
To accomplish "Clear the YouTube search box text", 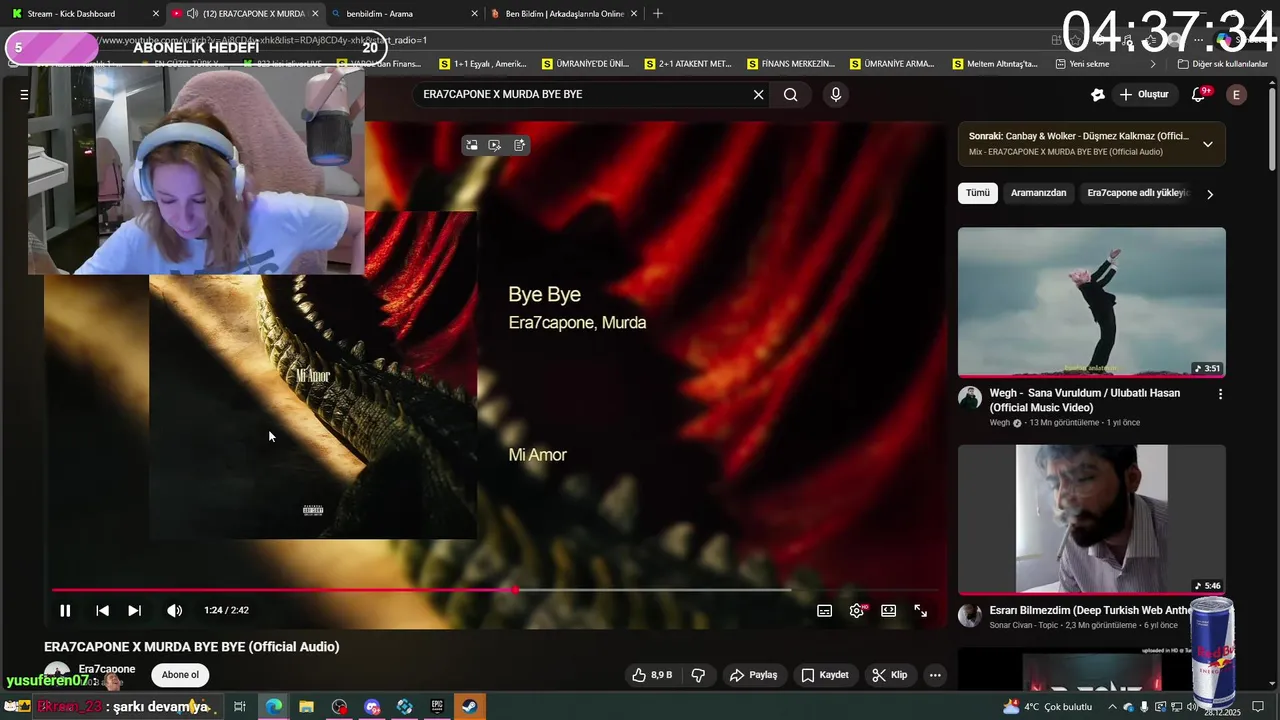I will pos(758,95).
